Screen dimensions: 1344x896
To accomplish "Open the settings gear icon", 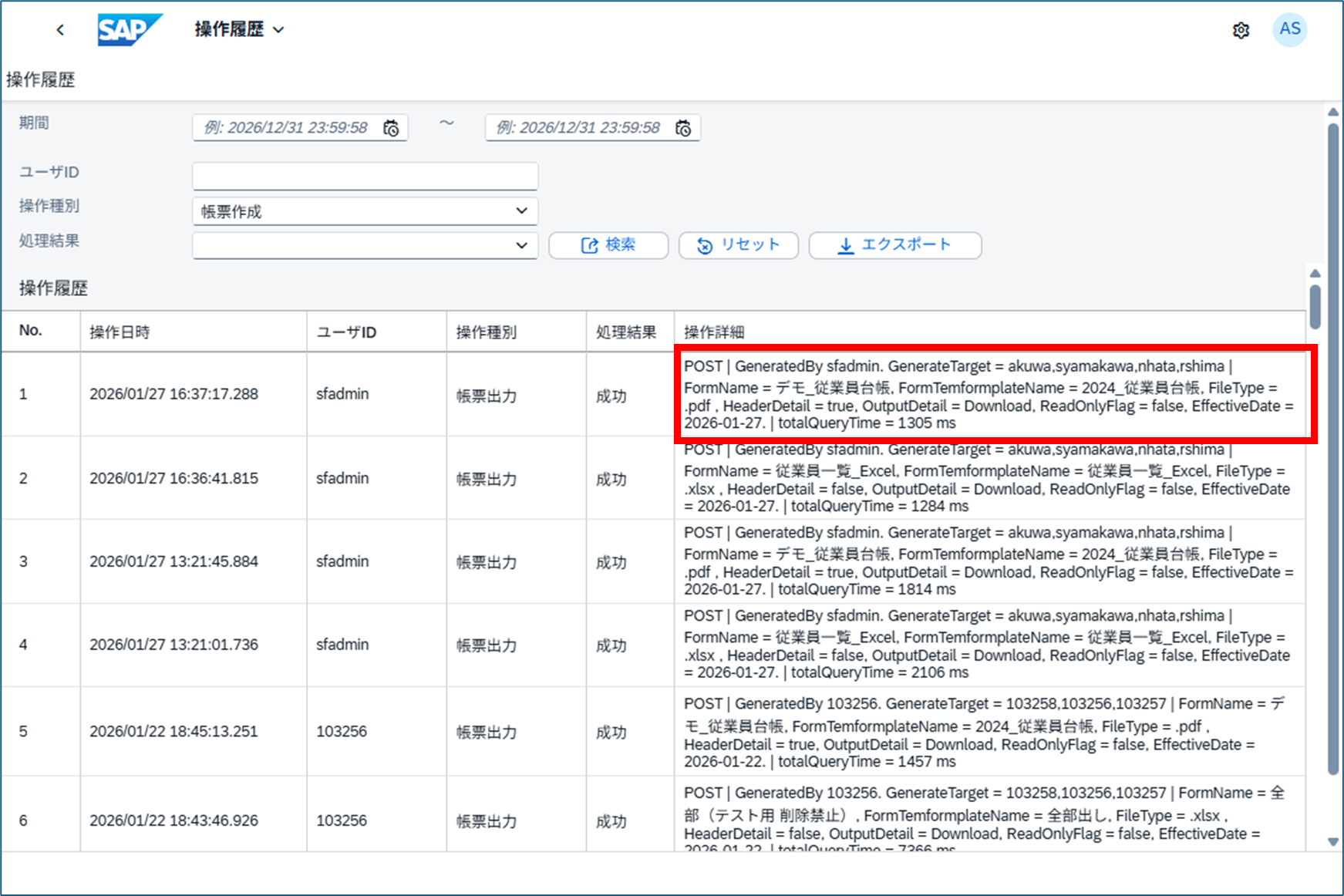I will pyautogui.click(x=1241, y=30).
